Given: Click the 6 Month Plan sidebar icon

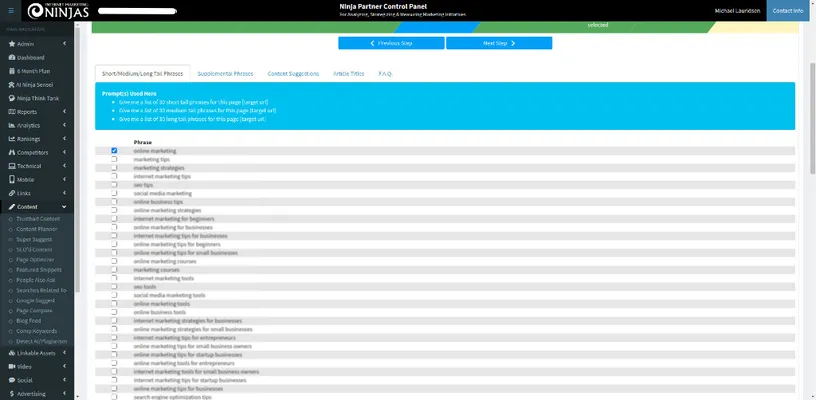Looking at the screenshot, I should point(11,72).
